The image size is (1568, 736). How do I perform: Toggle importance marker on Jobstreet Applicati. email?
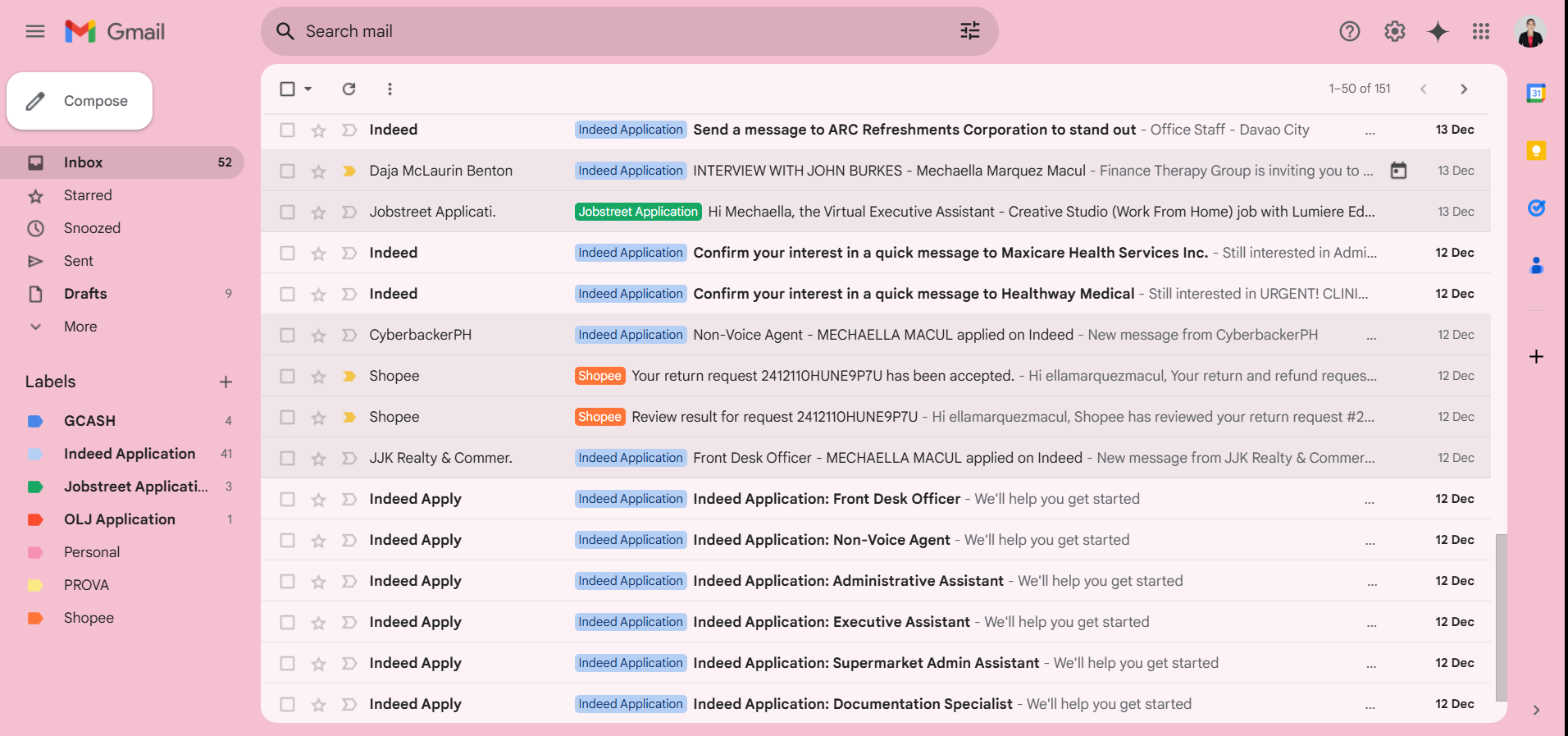349,212
